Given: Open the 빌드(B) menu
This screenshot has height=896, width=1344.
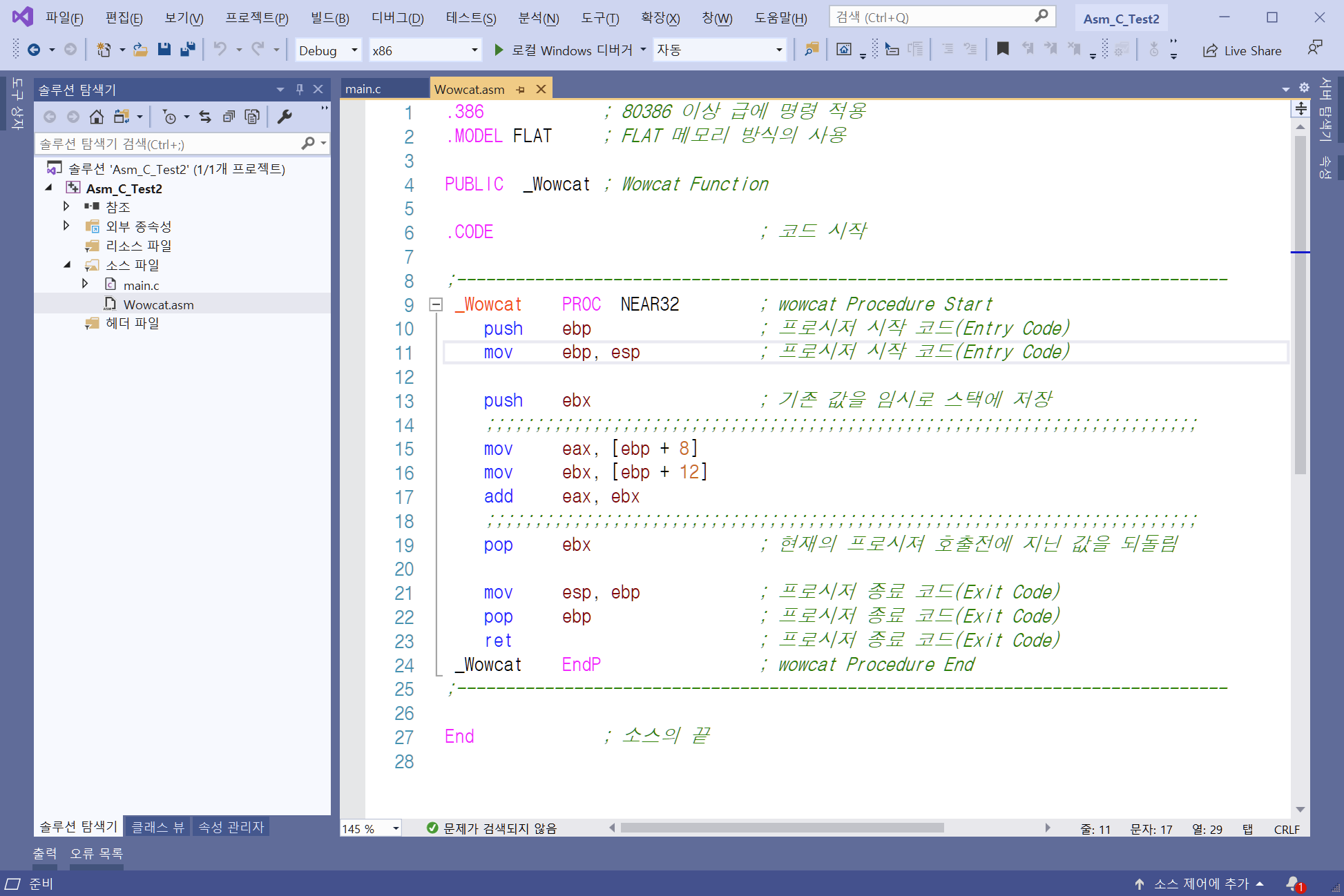Looking at the screenshot, I should click(329, 18).
